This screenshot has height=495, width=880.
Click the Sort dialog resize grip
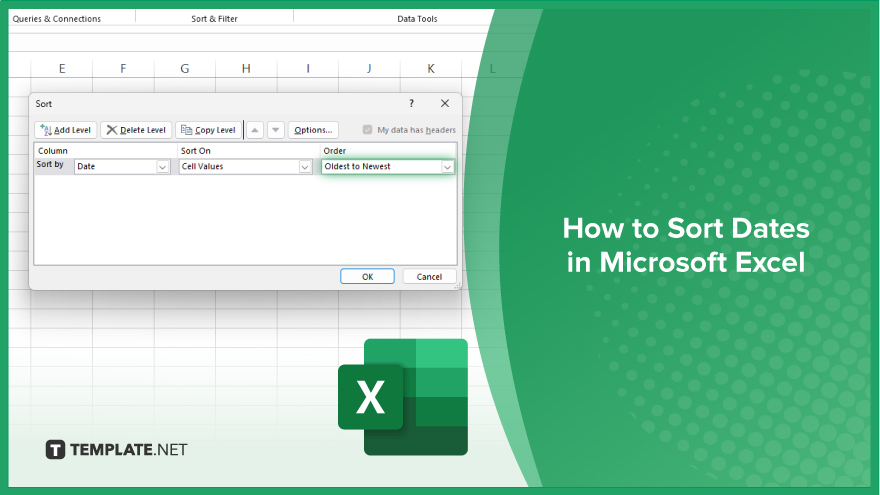(457, 286)
